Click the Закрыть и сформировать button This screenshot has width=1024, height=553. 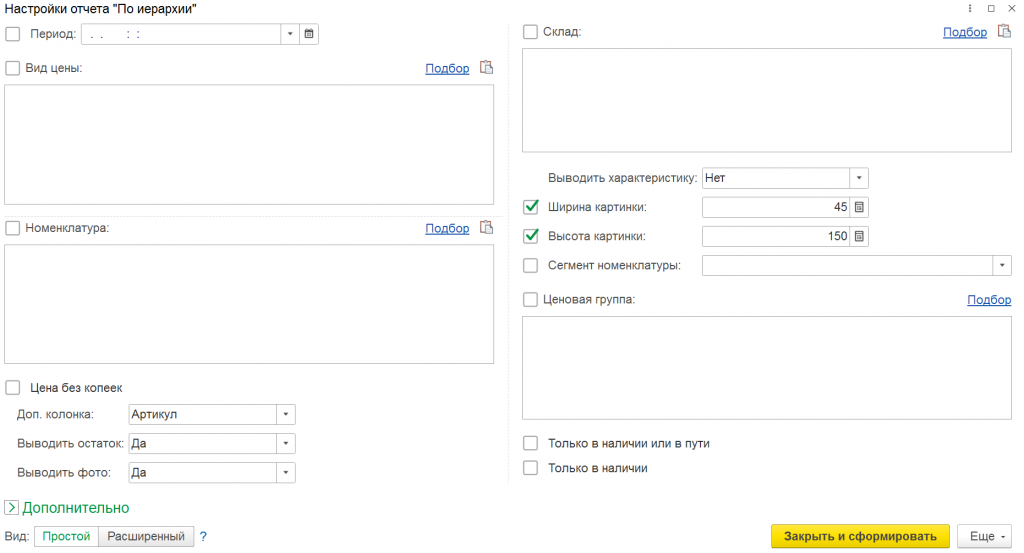(x=860, y=536)
